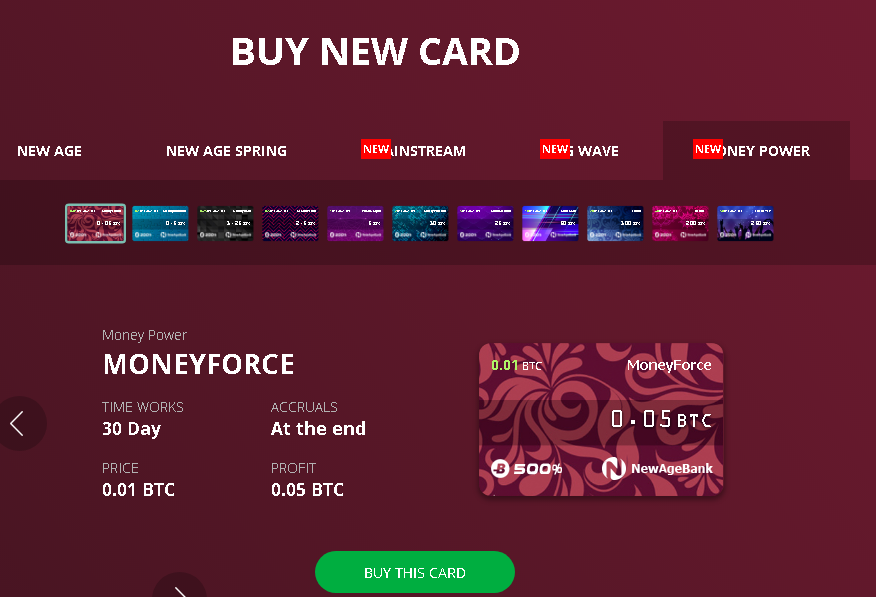Select the teal mosaic sixth card thumbnail
The width and height of the screenshot is (876, 597).
(420, 223)
